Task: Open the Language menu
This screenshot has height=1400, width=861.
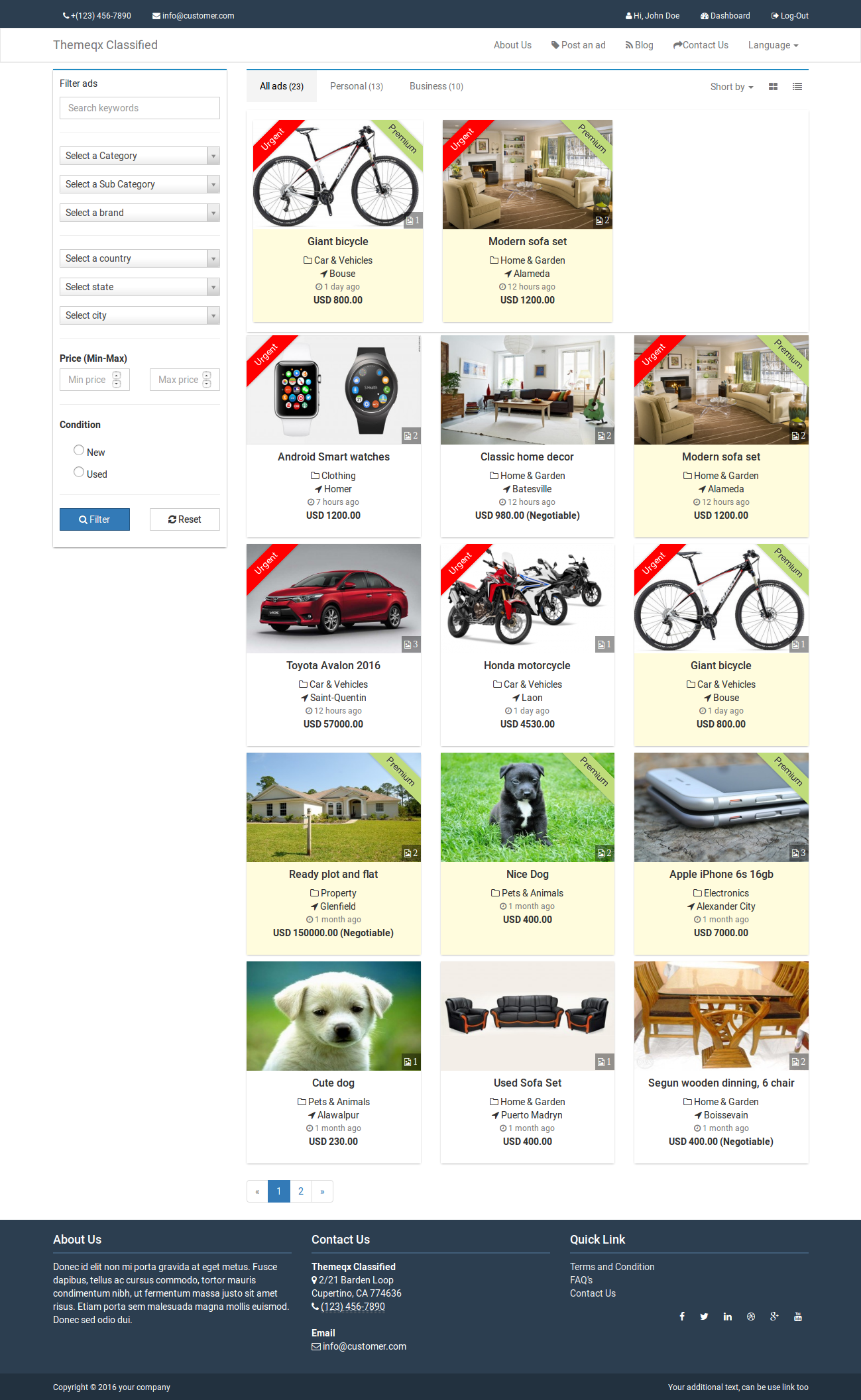Action: 773,45
